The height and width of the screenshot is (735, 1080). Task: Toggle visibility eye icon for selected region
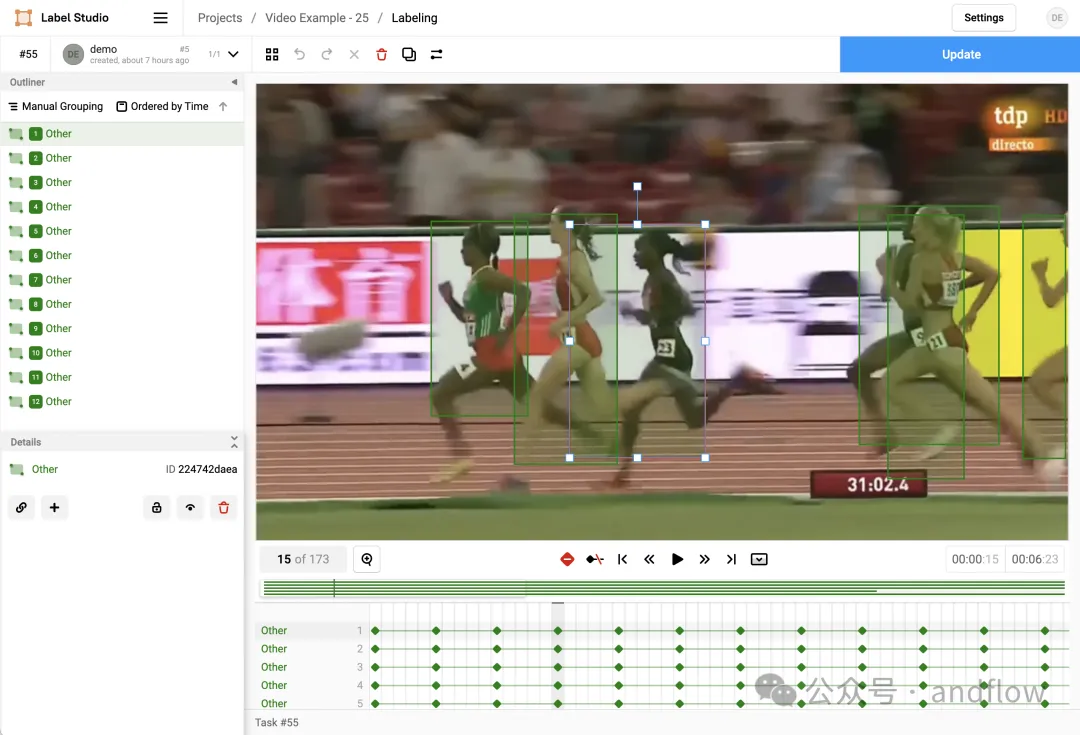pyautogui.click(x=190, y=508)
